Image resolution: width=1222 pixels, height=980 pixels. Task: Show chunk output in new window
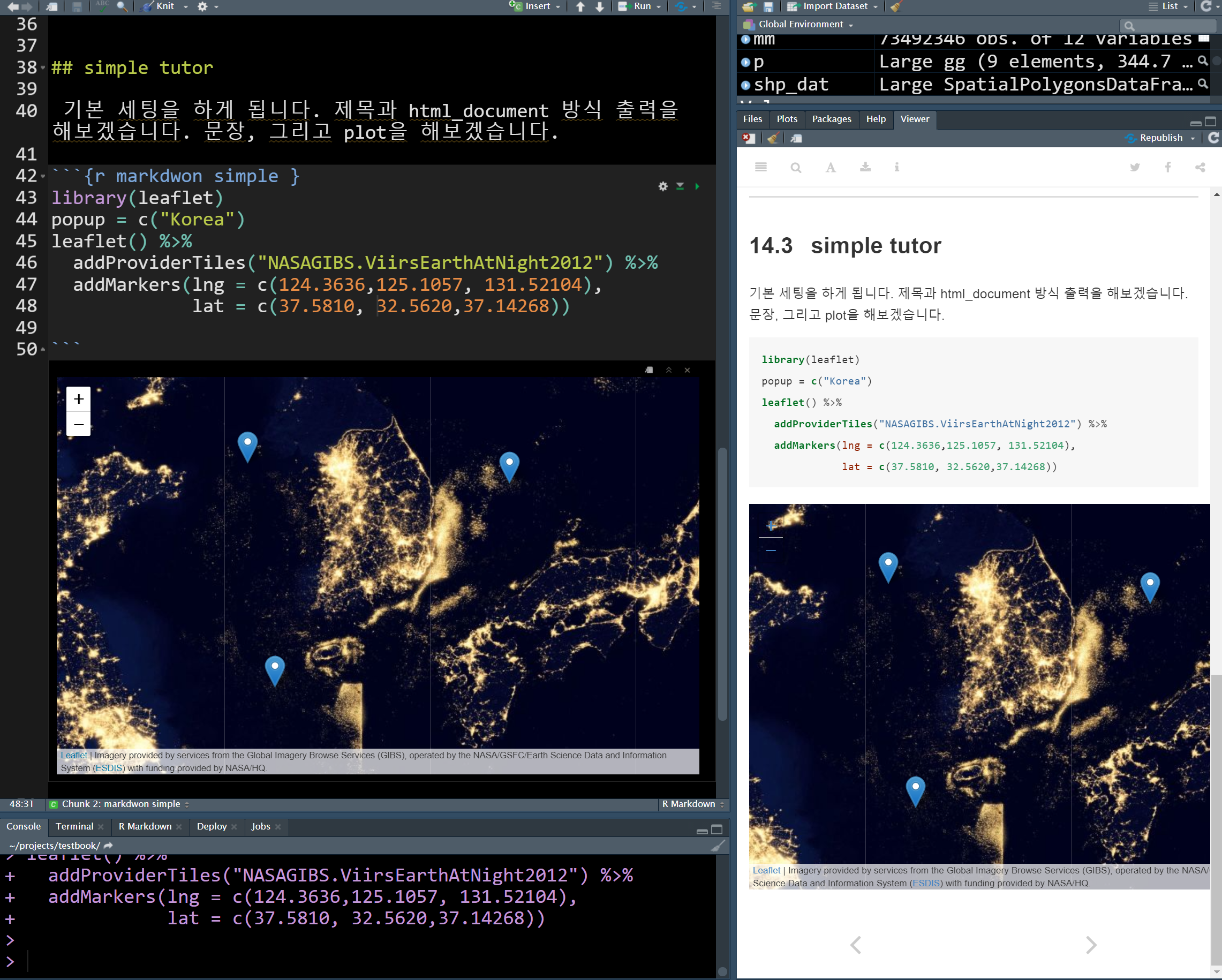(x=650, y=370)
